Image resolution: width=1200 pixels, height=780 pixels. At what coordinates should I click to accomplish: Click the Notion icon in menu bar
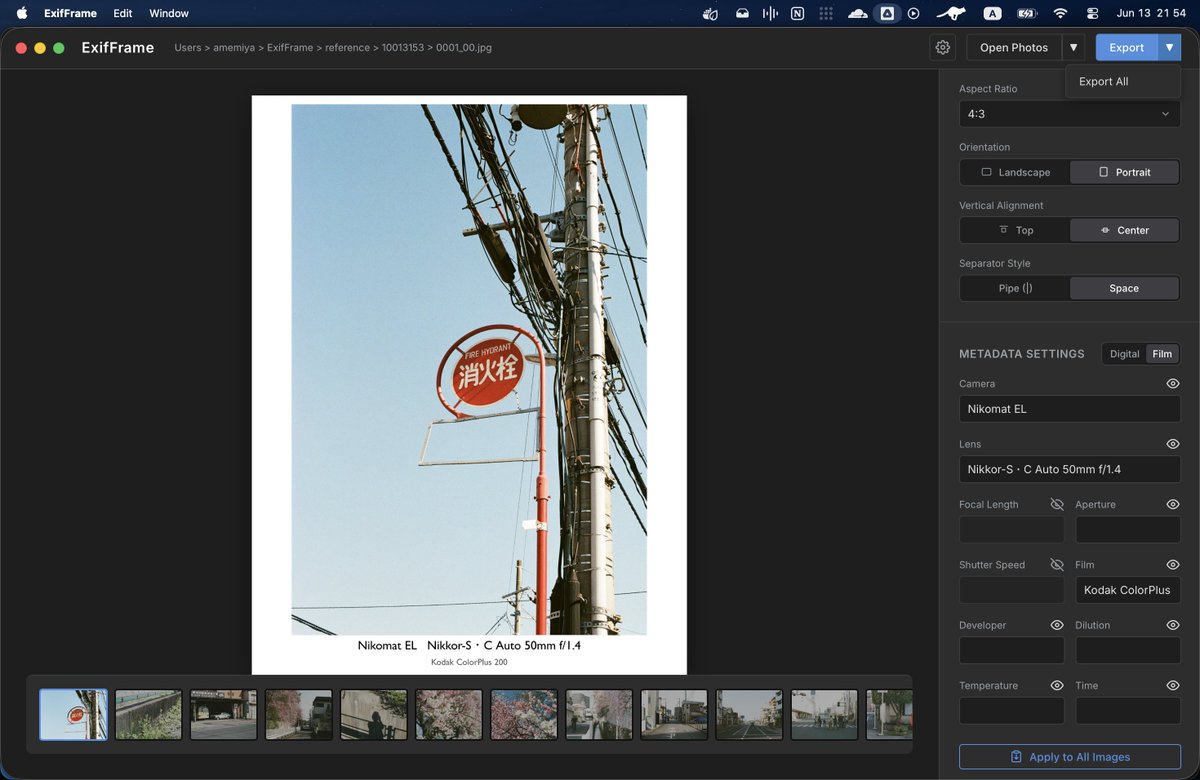tap(797, 13)
